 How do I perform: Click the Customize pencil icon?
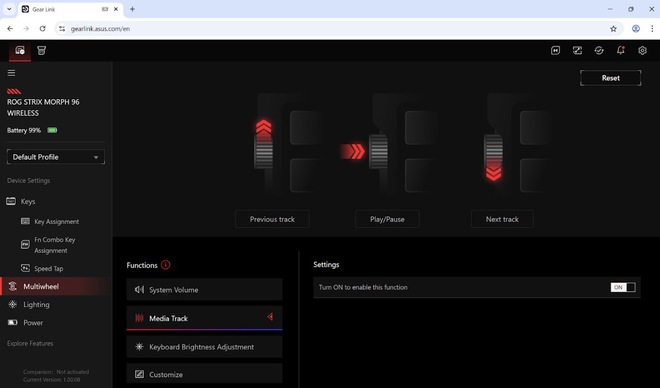click(x=139, y=374)
